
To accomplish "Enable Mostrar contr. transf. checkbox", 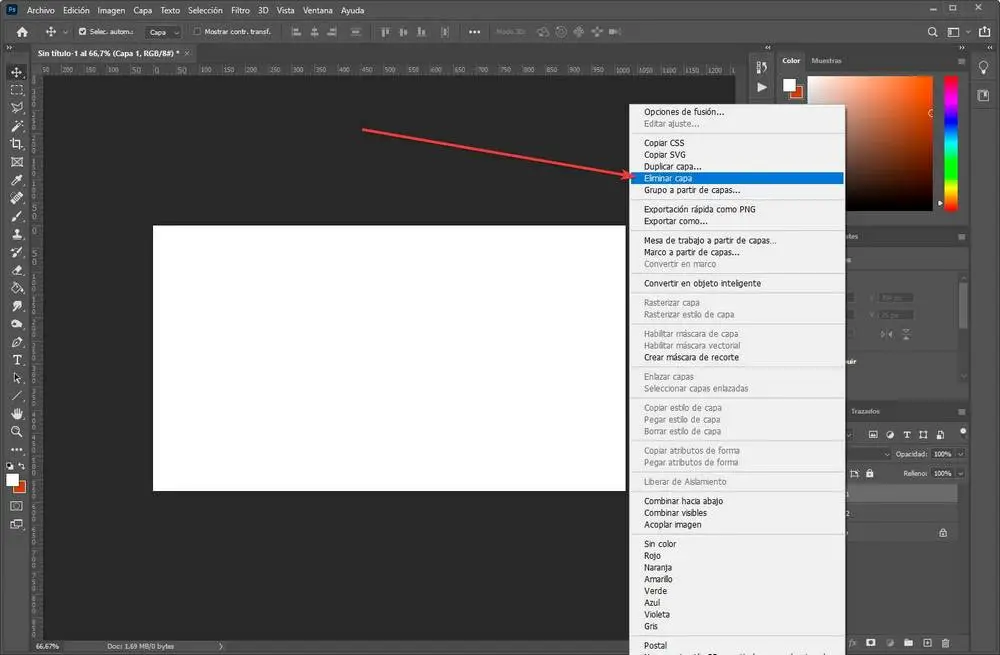I will click(x=196, y=32).
